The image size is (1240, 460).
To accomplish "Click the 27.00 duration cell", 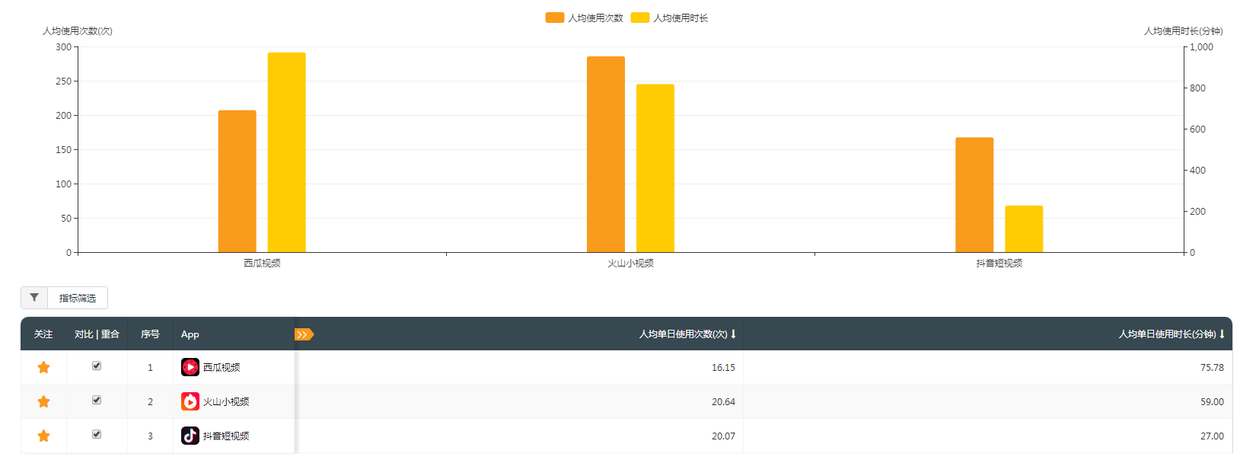I will [x=1212, y=436].
